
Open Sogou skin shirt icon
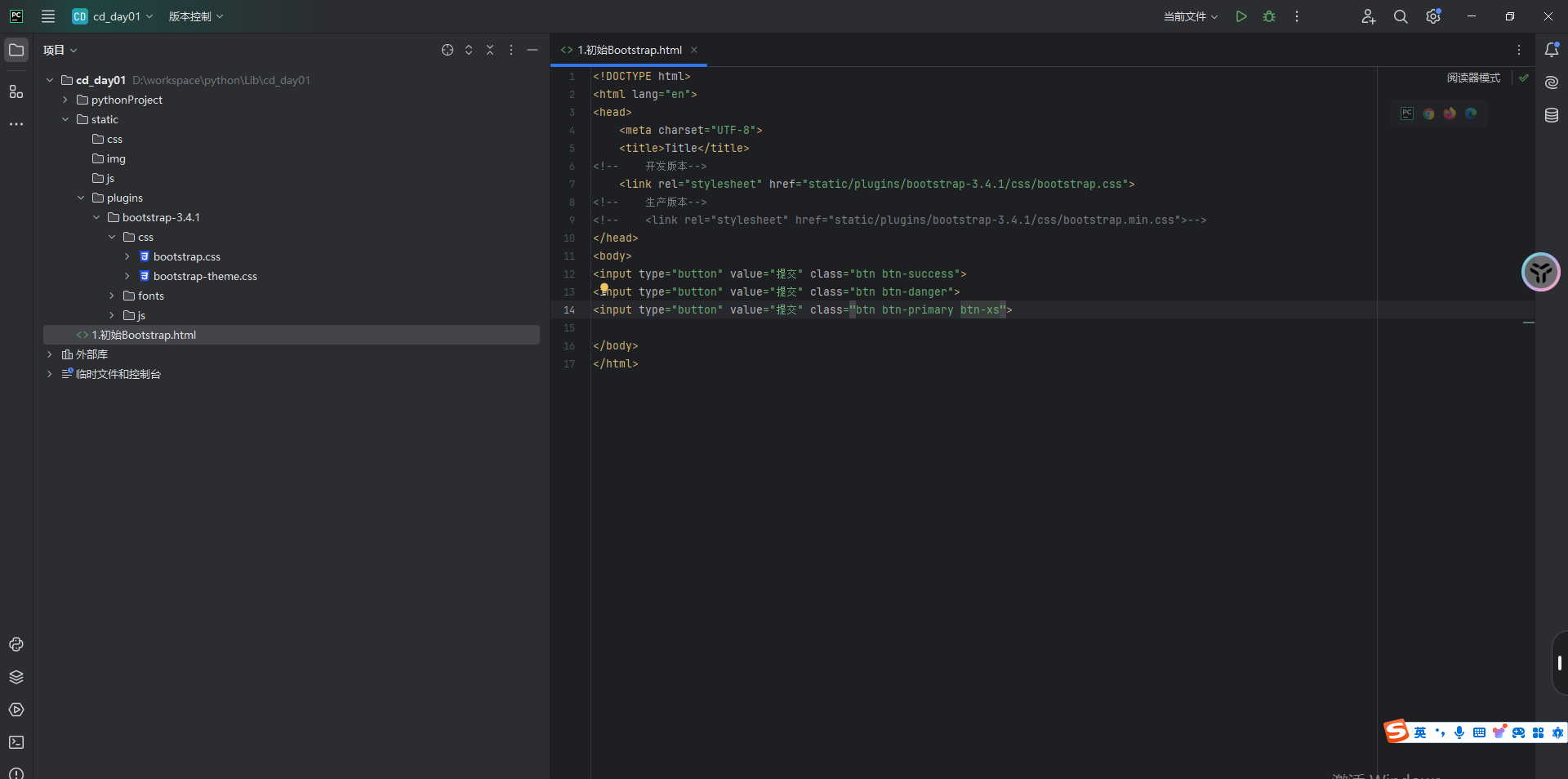1499,732
